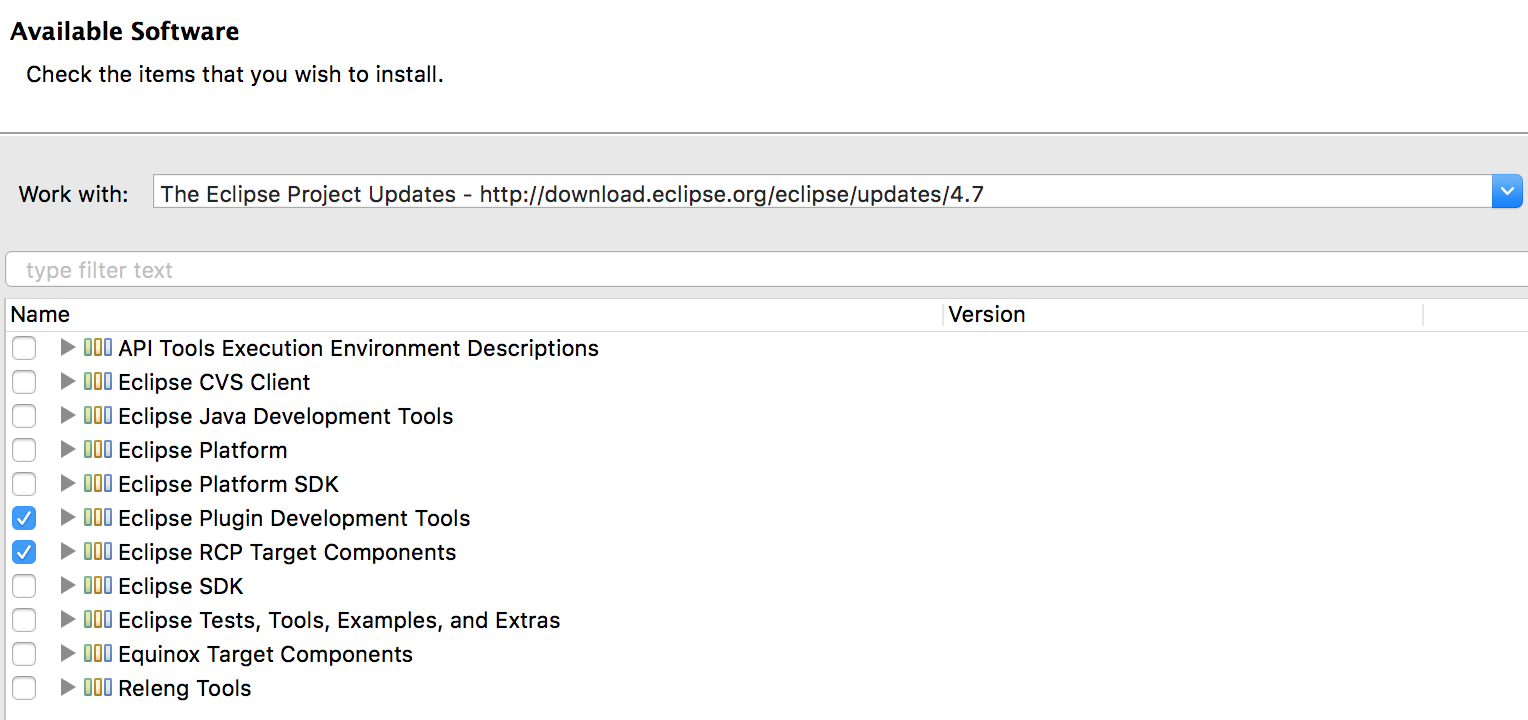Uncheck Eclipse Plugin Development Tools
1528x720 pixels.
click(24, 518)
